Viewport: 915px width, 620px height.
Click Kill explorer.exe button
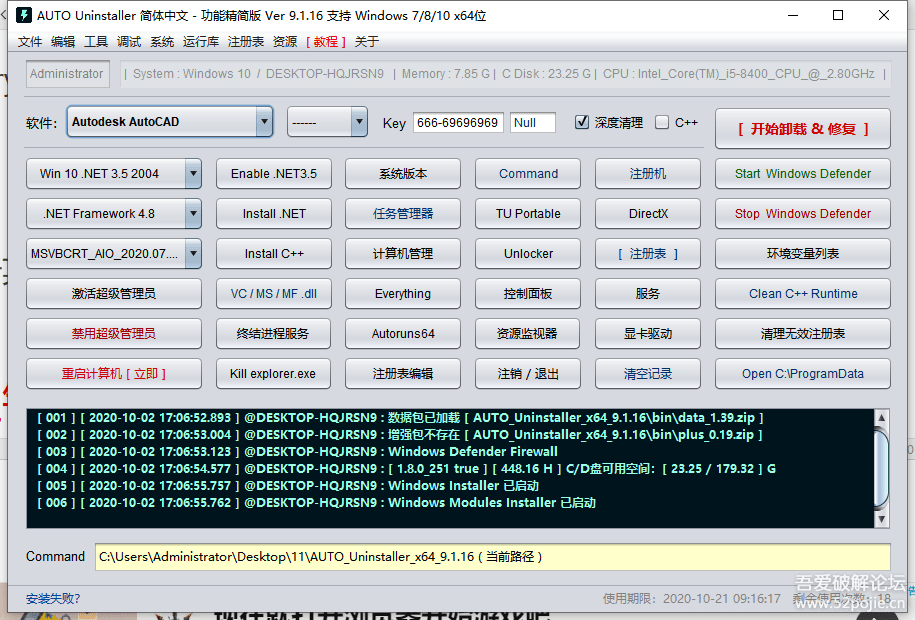click(274, 374)
